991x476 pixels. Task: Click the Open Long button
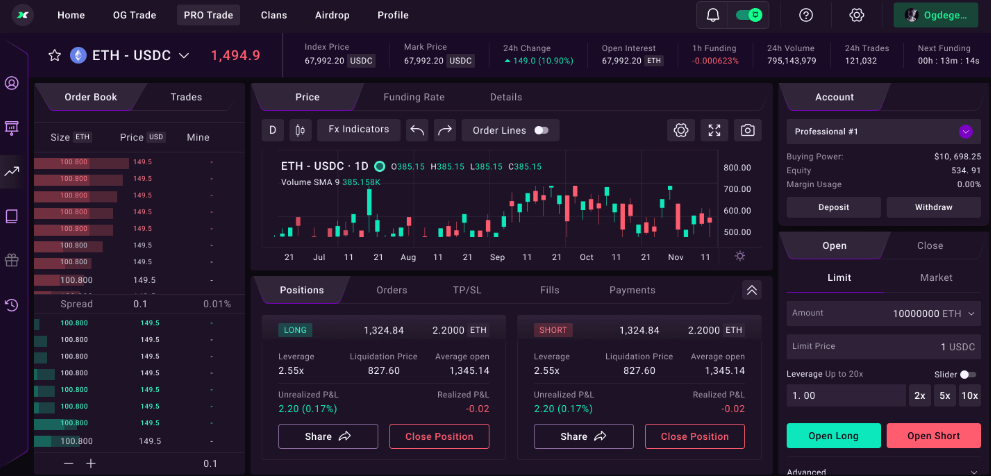834,436
